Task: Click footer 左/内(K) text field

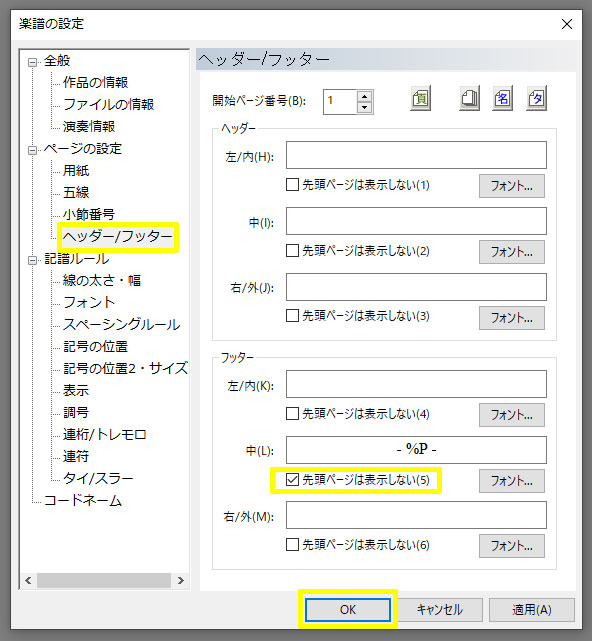Action: point(416,384)
